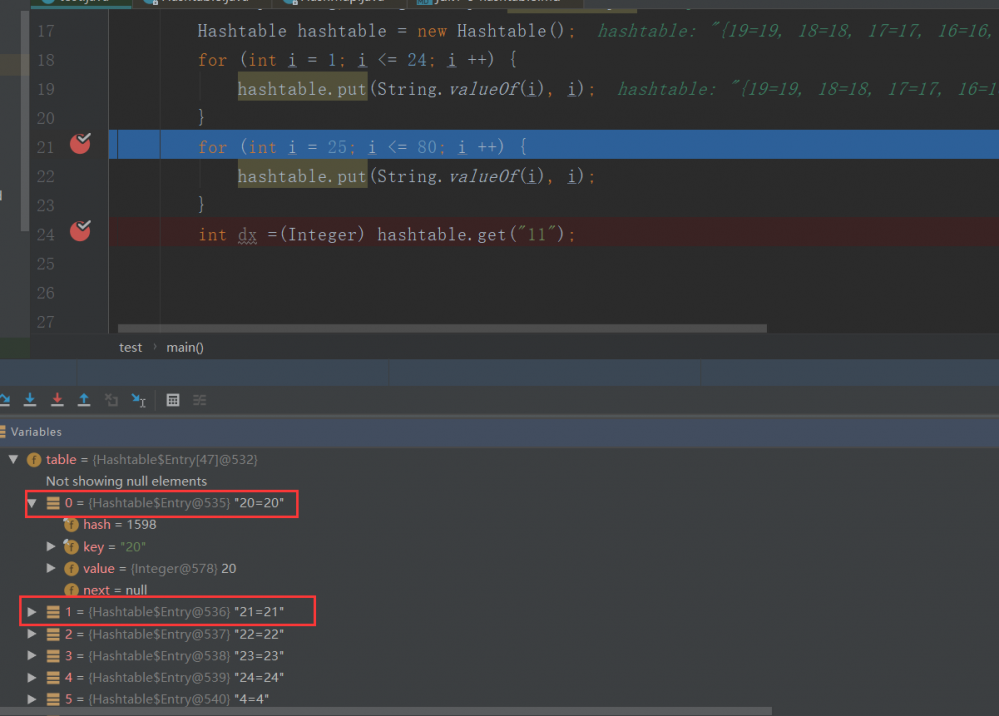Toggle the breakpoint on line 24

pos(80,232)
